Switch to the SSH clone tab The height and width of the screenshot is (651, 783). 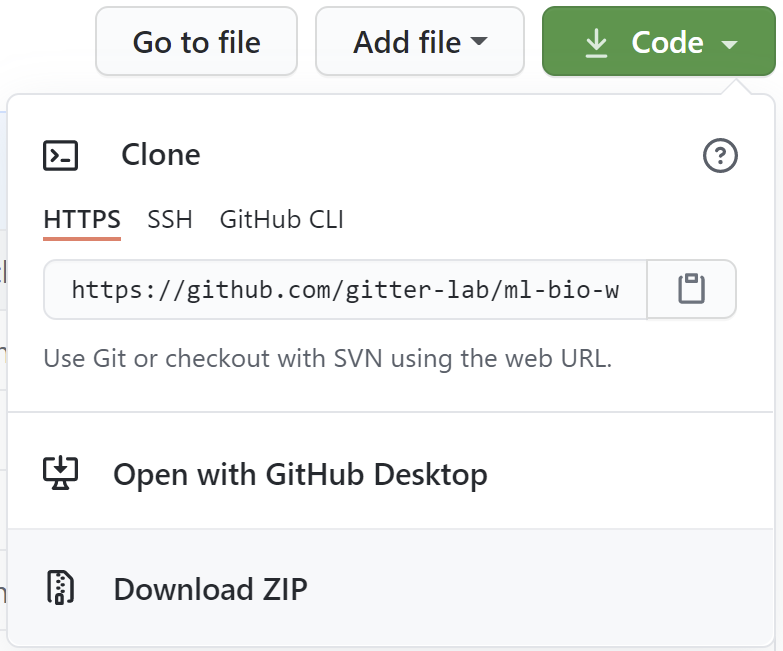170,220
